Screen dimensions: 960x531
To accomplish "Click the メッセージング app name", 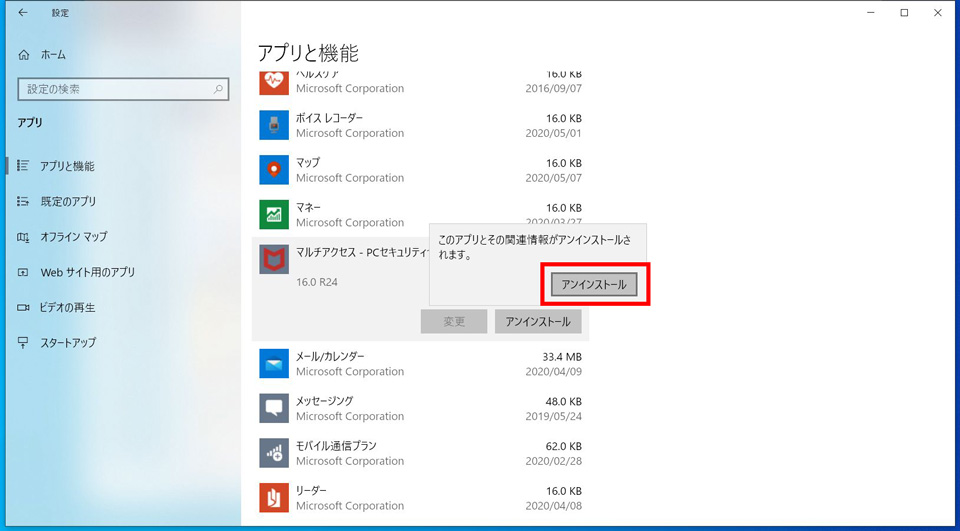I will [x=324, y=401].
